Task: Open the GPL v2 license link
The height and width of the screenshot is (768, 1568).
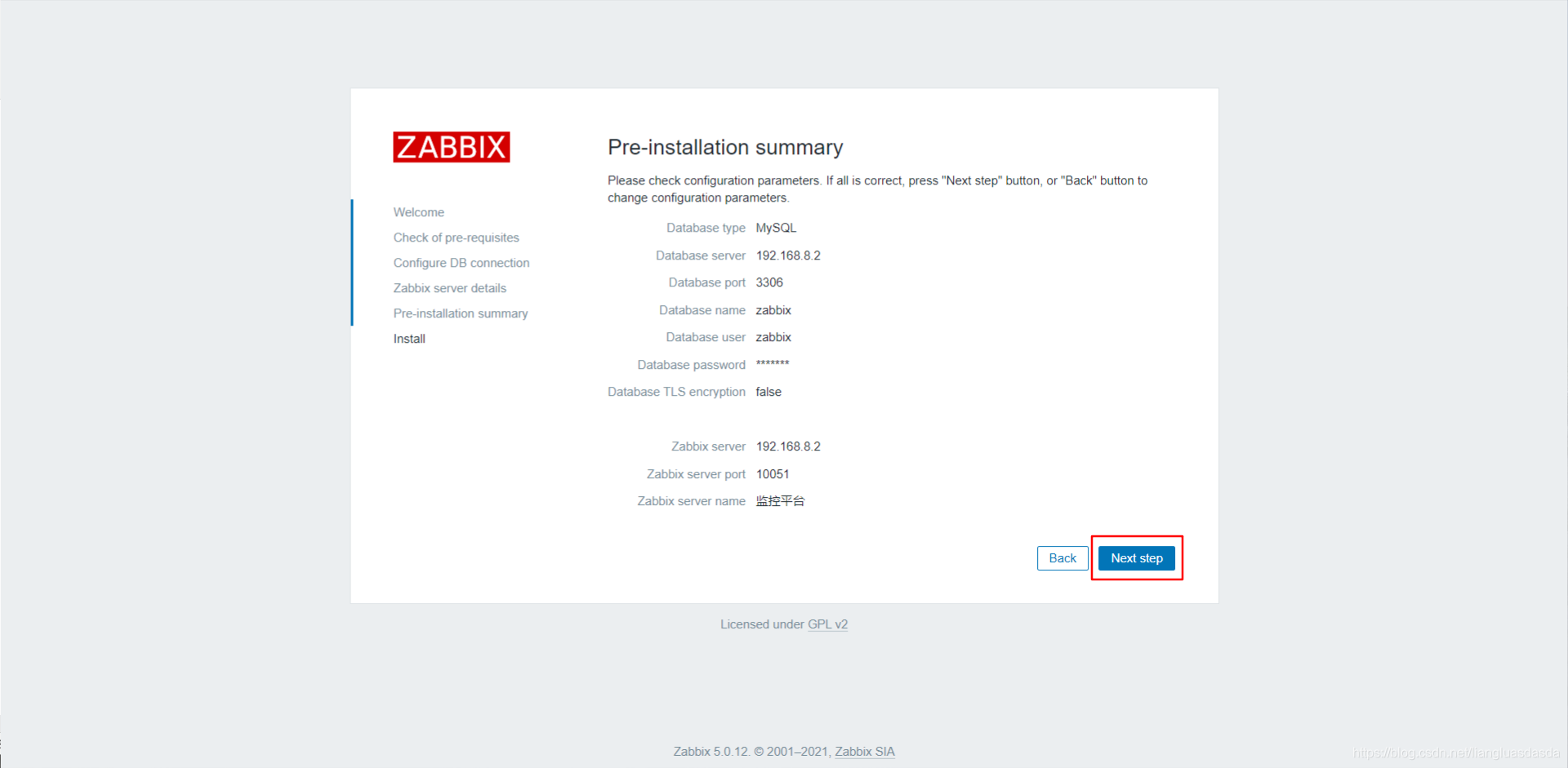Action: [827, 624]
